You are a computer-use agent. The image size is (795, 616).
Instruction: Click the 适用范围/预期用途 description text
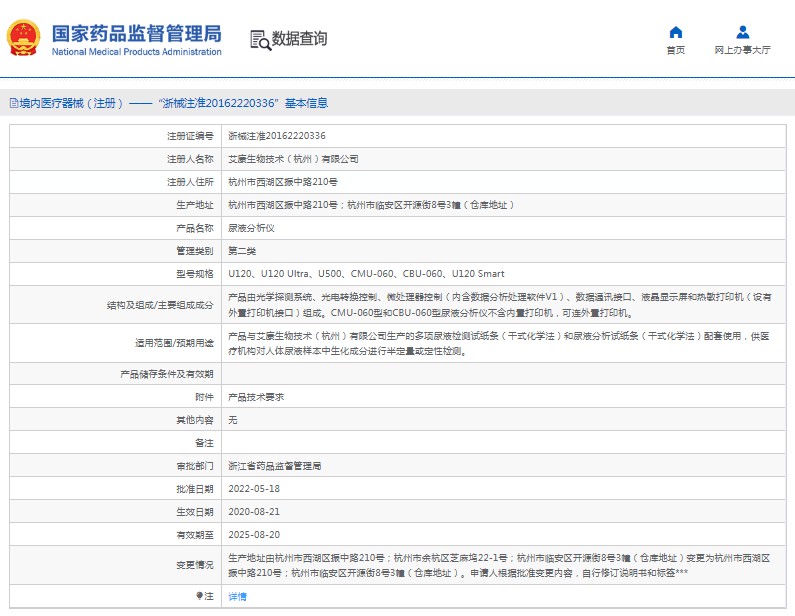click(x=499, y=343)
